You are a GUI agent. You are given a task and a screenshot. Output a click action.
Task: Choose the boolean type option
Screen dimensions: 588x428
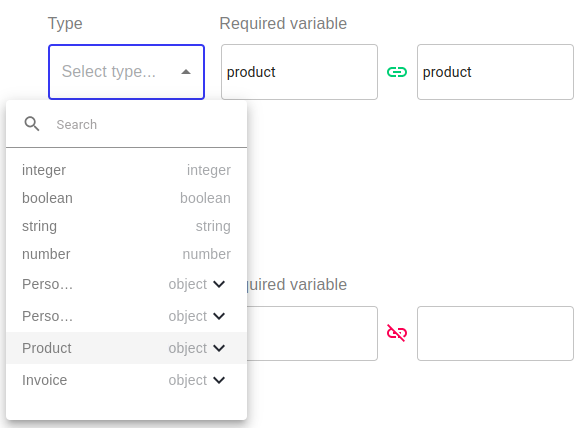(126, 198)
